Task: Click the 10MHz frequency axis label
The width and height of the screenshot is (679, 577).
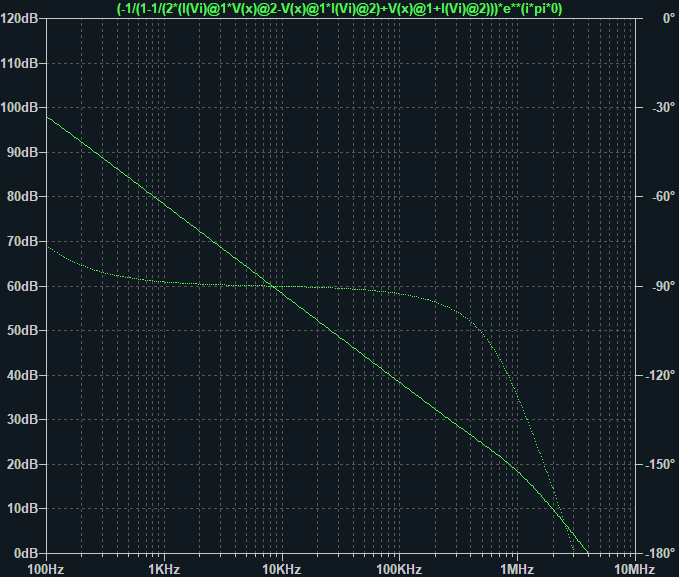Action: point(635,569)
